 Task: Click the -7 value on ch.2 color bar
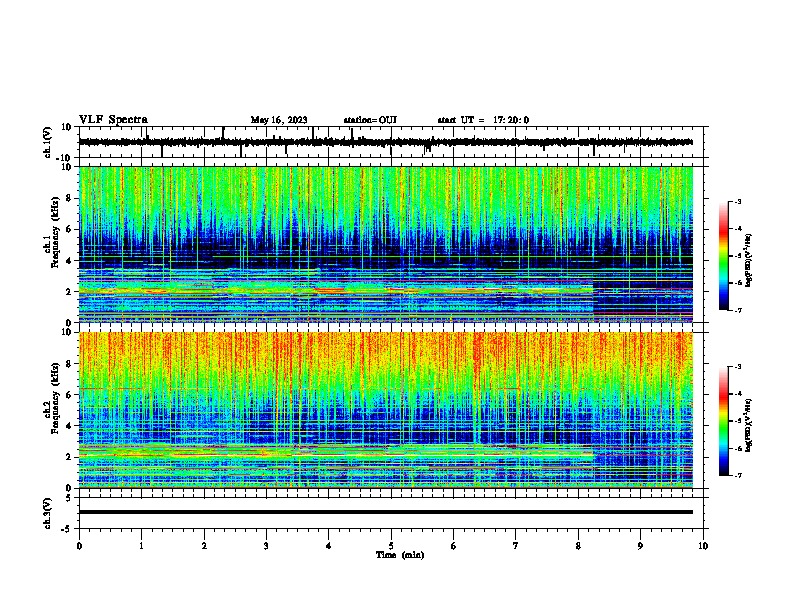click(x=737, y=475)
